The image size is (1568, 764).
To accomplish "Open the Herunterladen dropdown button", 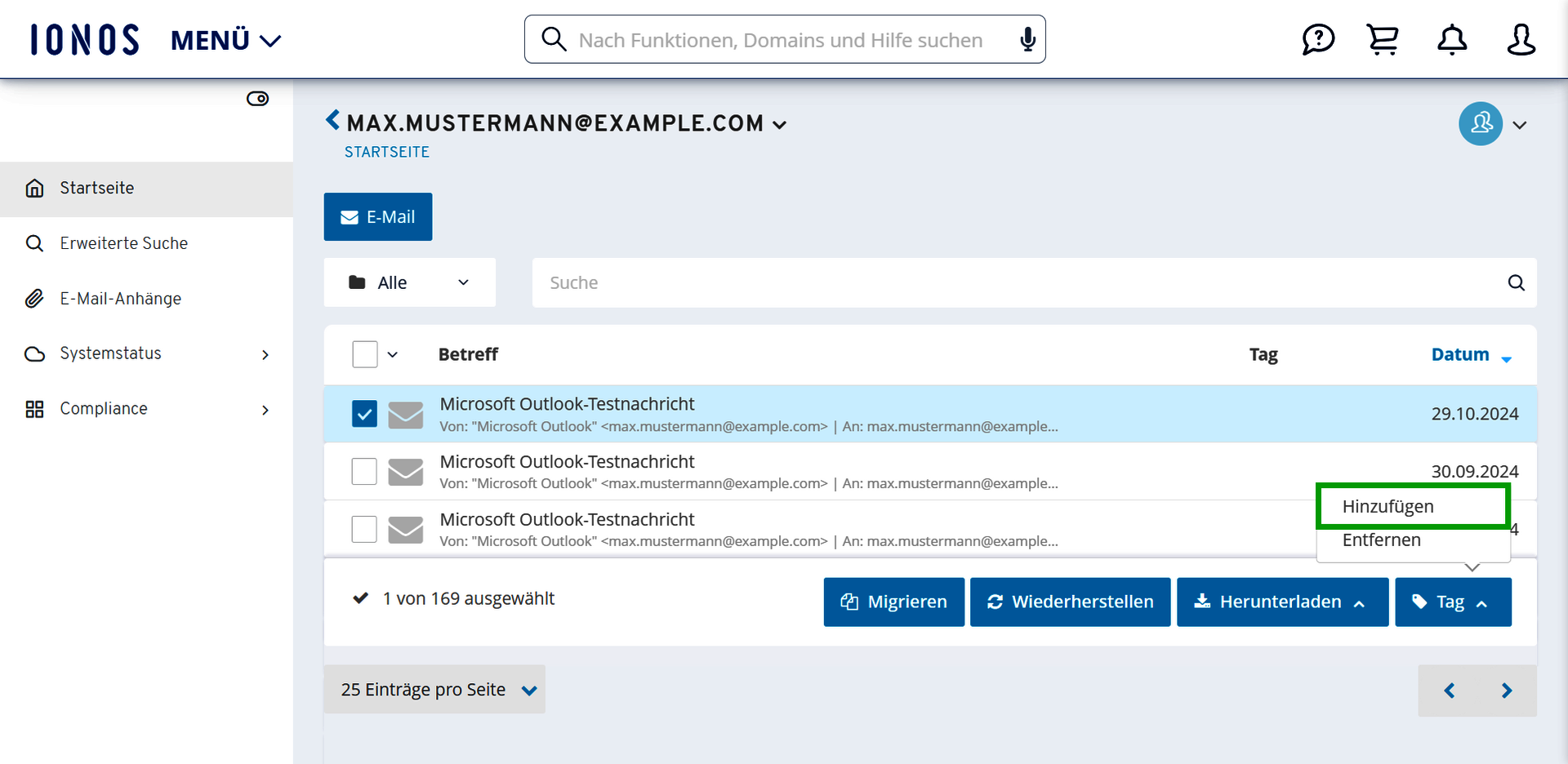I will coord(1283,602).
